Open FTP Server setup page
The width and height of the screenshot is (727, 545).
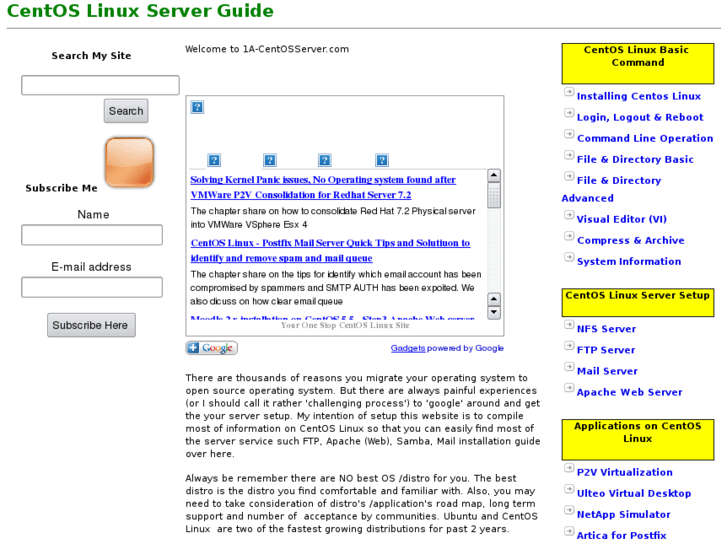point(606,350)
